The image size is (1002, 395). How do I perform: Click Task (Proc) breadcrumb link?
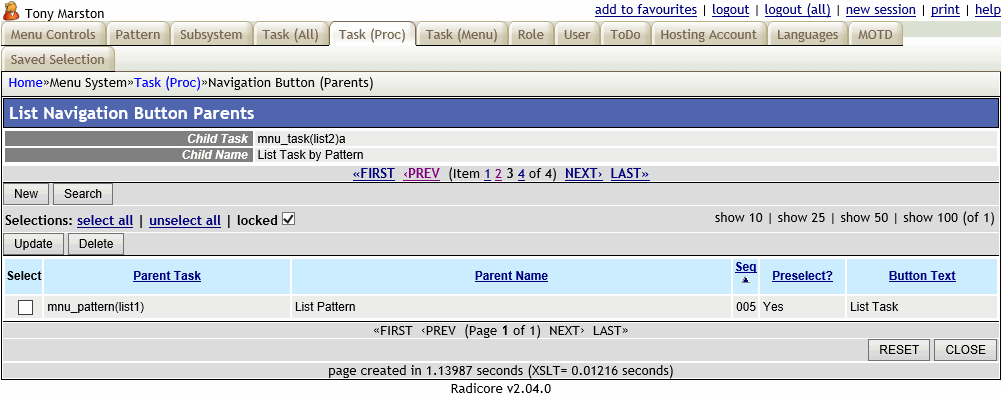167,82
